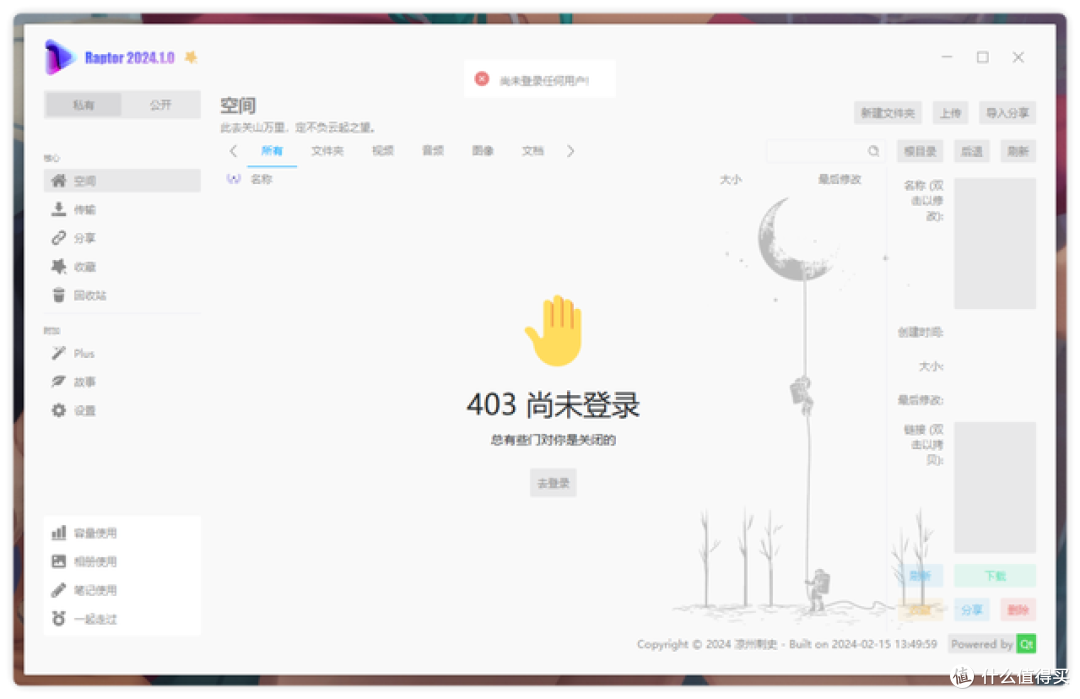The image size is (1080, 699).
Task: Select the 公开 public mode toggle
Action: [160, 105]
